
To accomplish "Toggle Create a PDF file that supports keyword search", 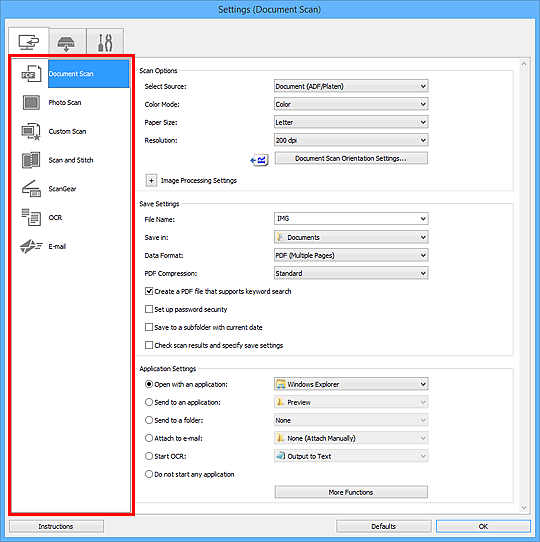I will [x=149, y=291].
